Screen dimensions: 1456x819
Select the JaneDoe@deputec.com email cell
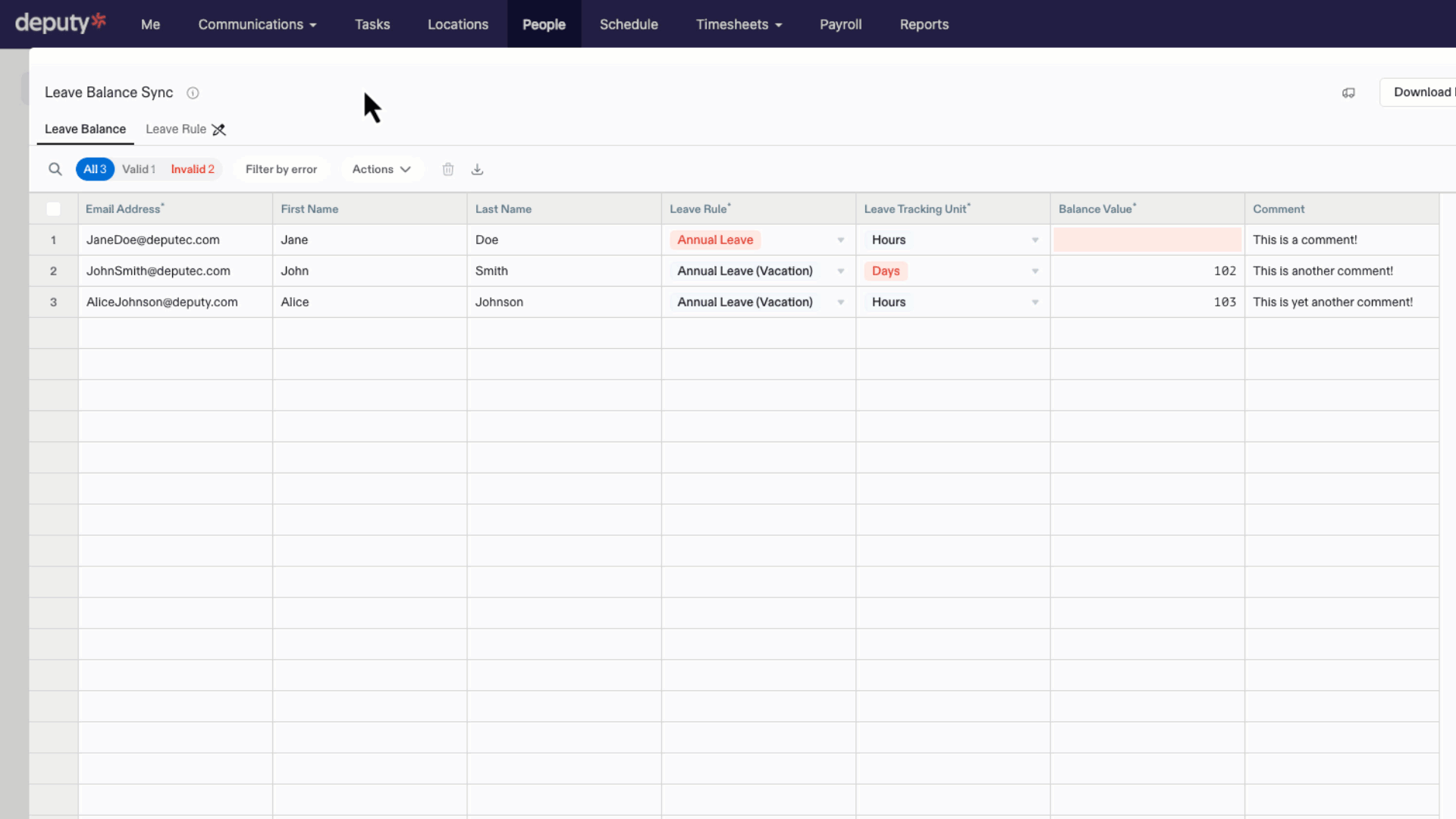(x=175, y=240)
